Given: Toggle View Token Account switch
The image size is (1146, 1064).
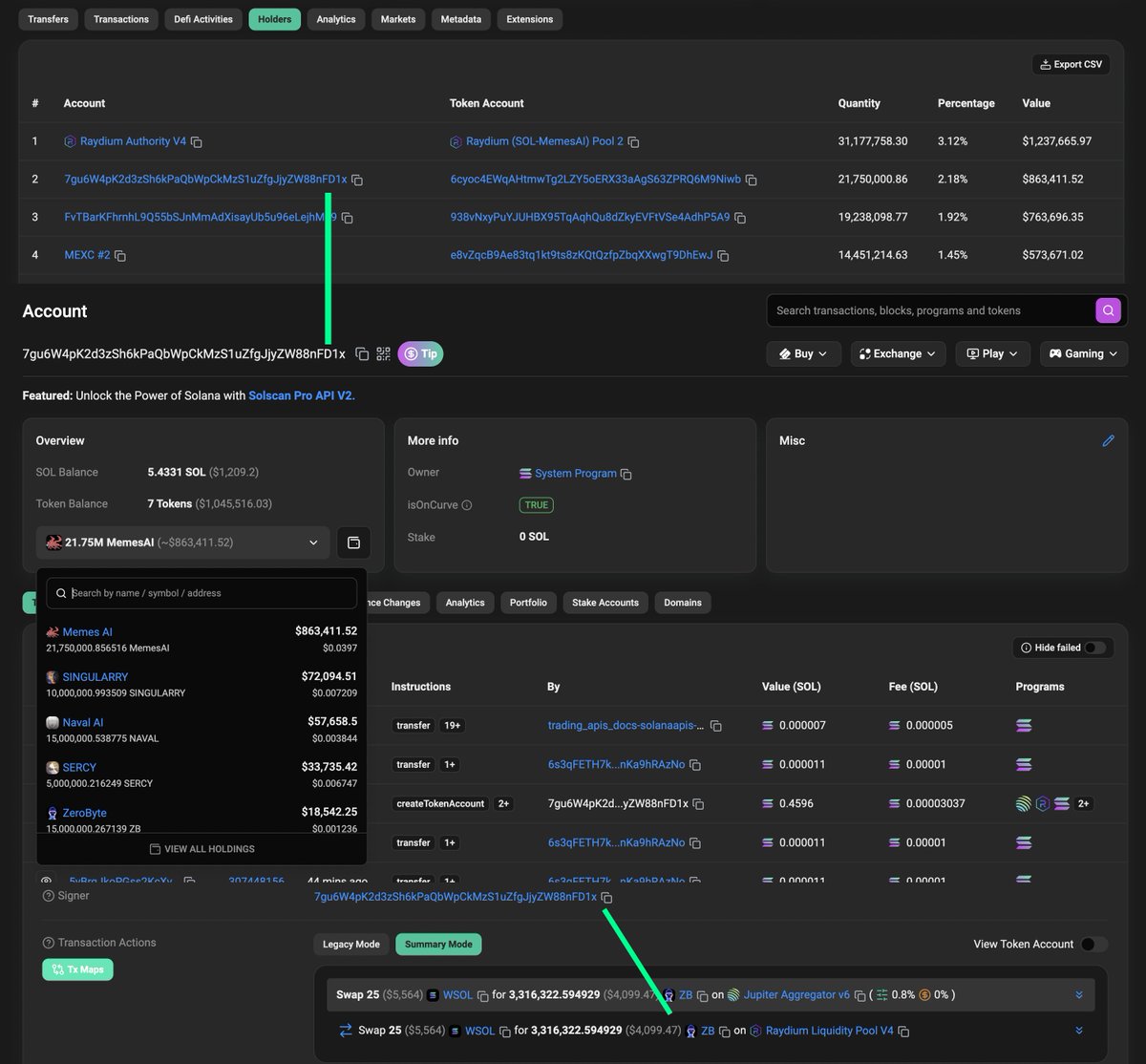Looking at the screenshot, I should [x=1093, y=944].
